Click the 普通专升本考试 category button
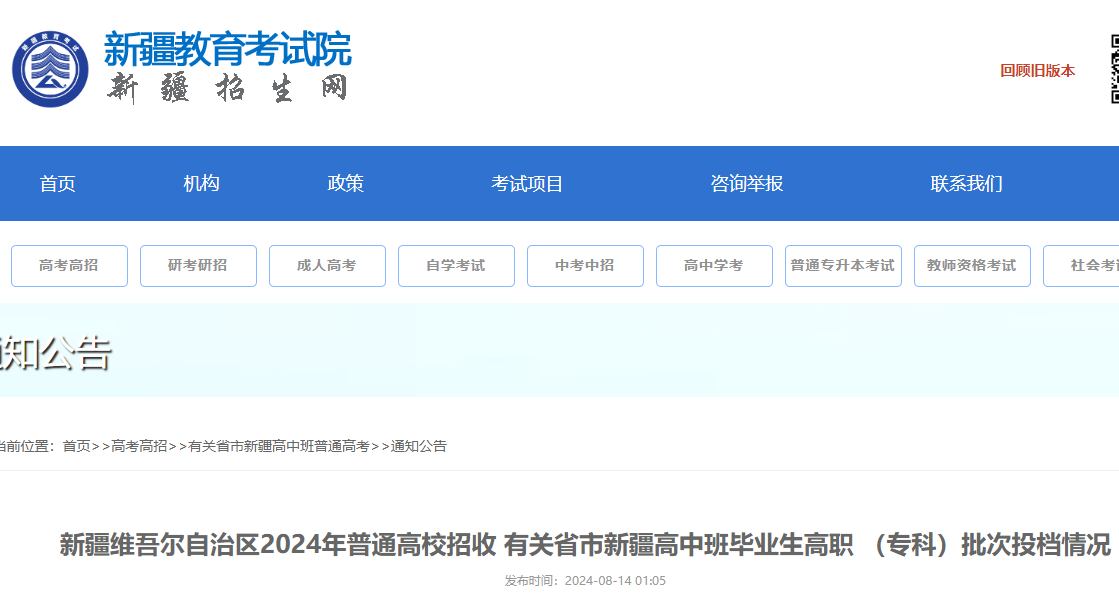1119x605 pixels. click(x=844, y=266)
